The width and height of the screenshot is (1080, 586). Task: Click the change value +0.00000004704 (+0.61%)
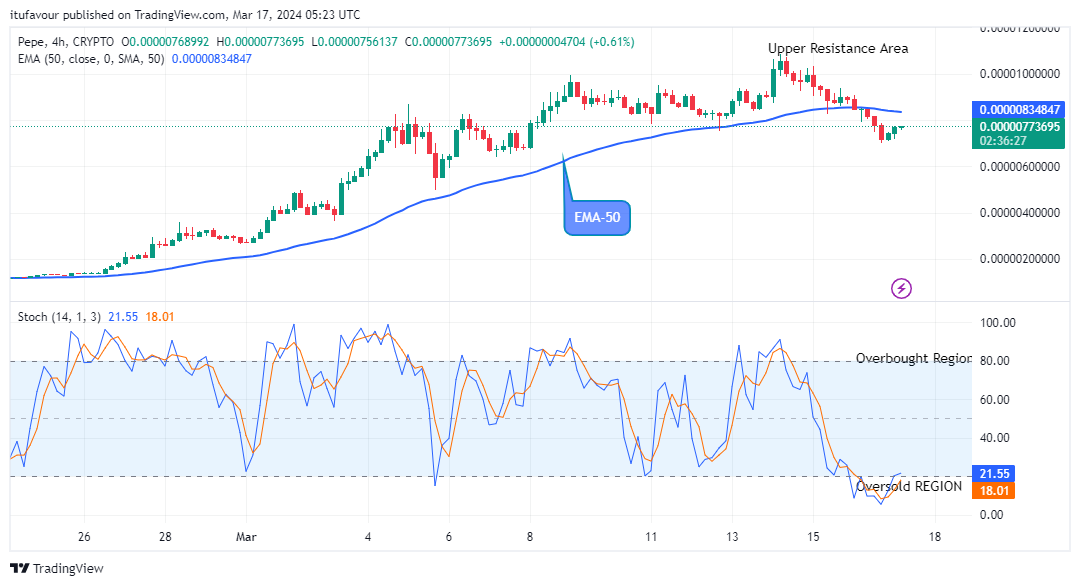[x=566, y=42]
